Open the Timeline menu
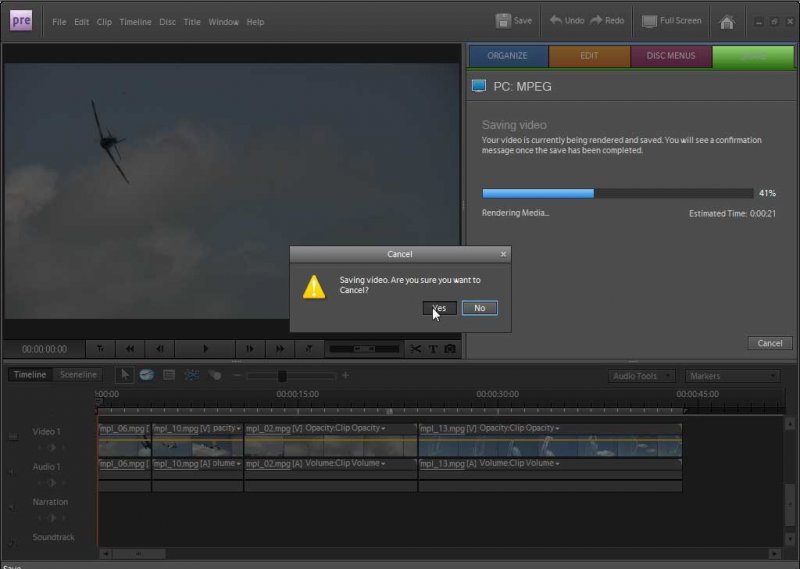800x569 pixels. 135,22
